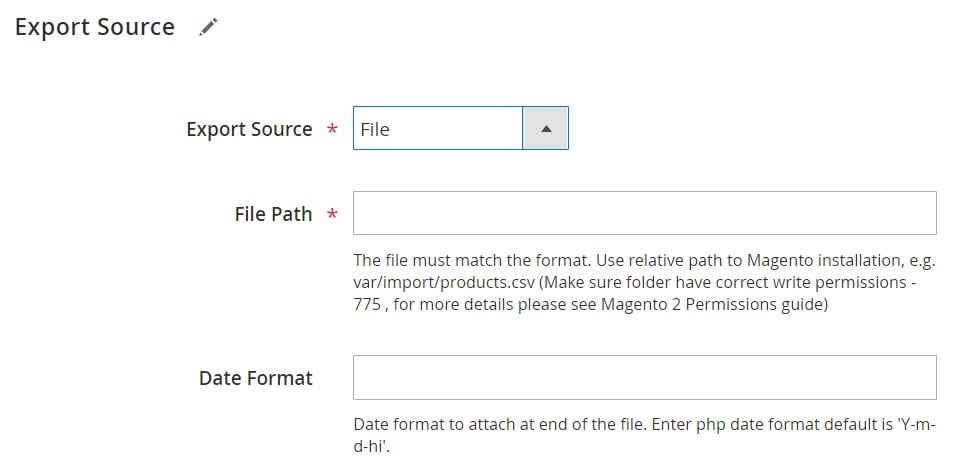Click 'Make sure folder have correct write permissions' text

(725, 283)
